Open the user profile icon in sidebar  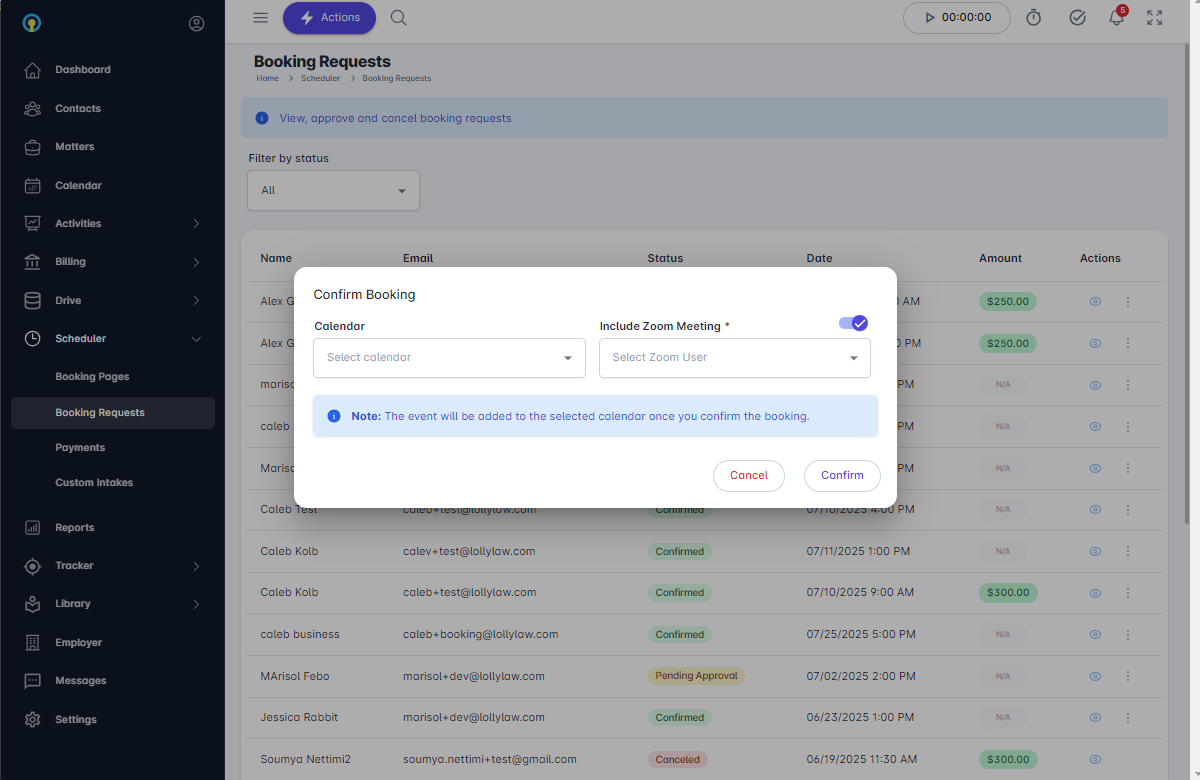point(196,23)
